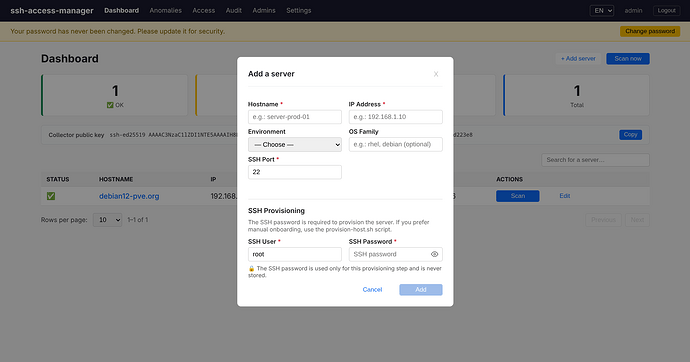Open the Dashboard nav item
Image resolution: width=690 pixels, height=362 pixels.
tap(121, 11)
